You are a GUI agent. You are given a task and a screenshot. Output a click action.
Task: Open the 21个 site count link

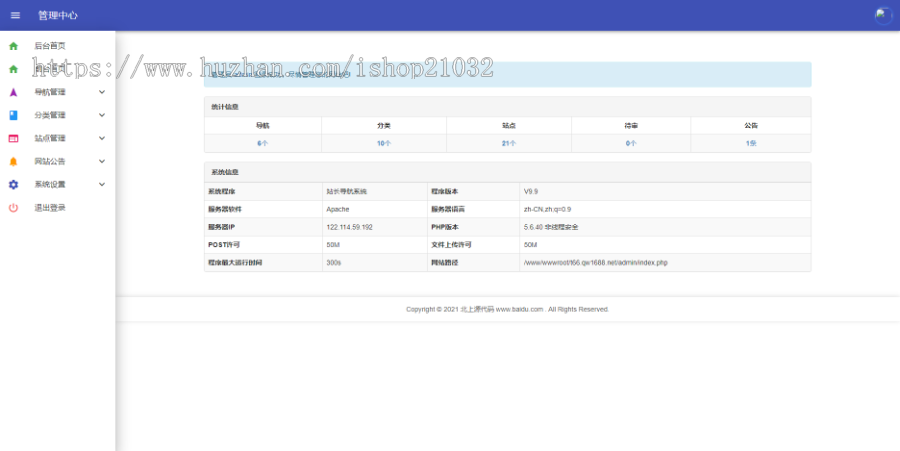pos(509,143)
